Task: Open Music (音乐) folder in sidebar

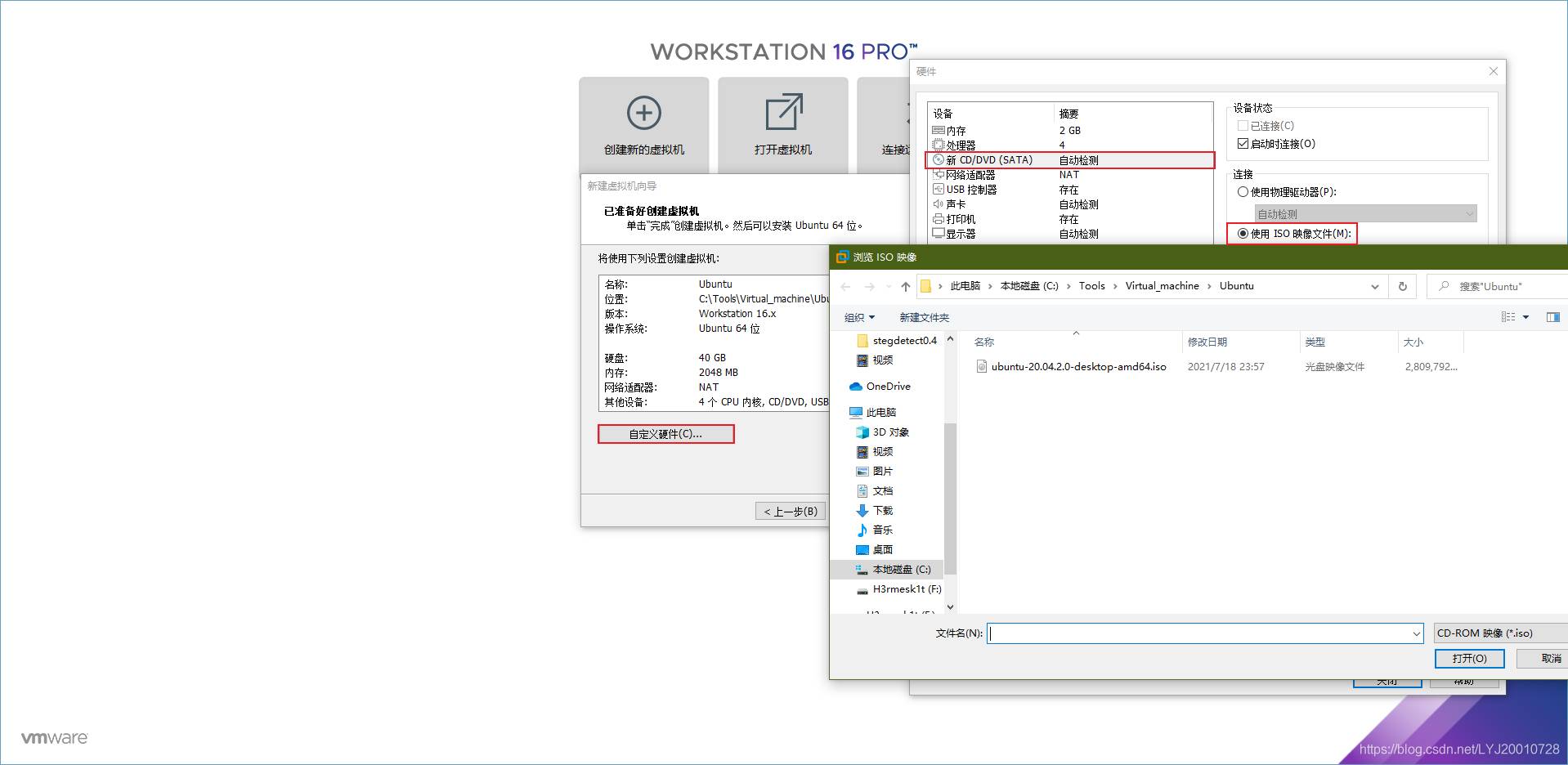Action: click(x=874, y=530)
